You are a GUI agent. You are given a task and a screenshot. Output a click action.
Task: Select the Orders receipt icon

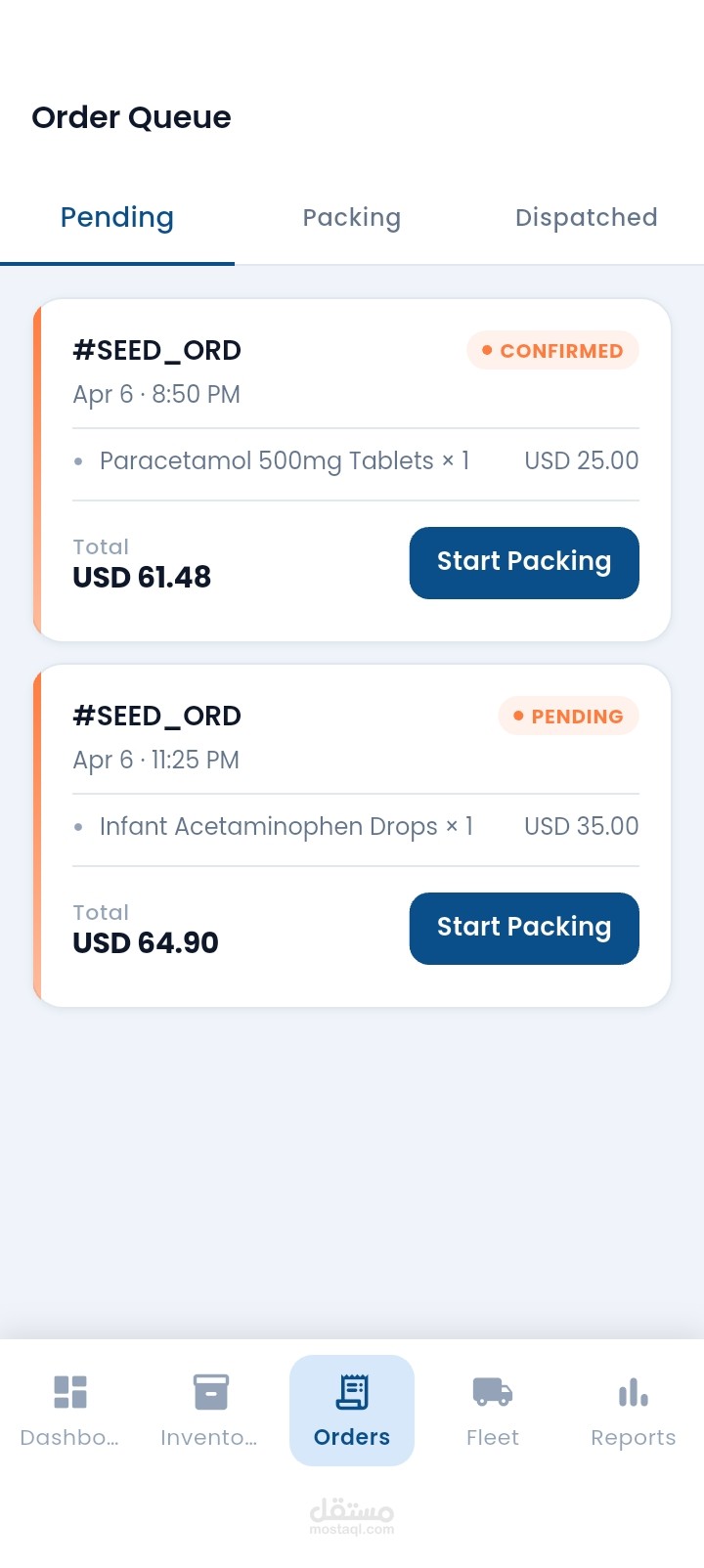352,1392
